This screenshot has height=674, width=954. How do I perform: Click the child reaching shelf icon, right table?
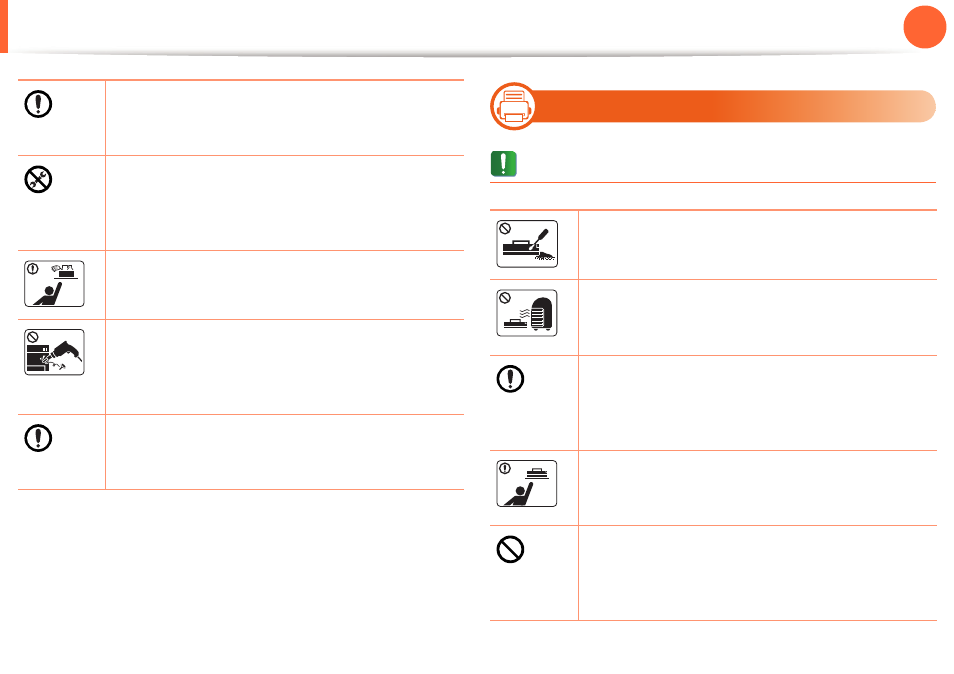click(x=527, y=484)
